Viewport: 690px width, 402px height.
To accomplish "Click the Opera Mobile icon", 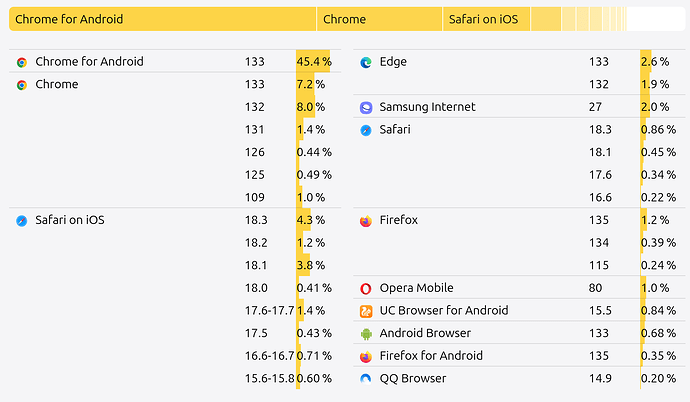I will (x=366, y=289).
